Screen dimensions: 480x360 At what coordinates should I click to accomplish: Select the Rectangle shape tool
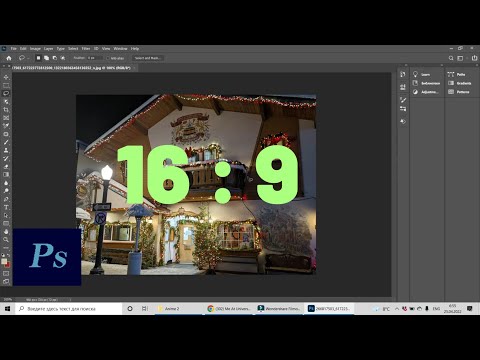point(6,223)
